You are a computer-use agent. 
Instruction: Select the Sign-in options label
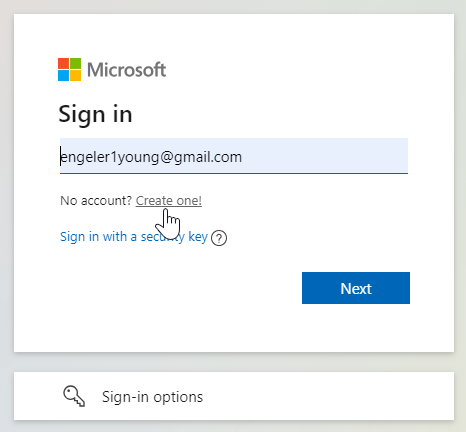click(x=152, y=397)
